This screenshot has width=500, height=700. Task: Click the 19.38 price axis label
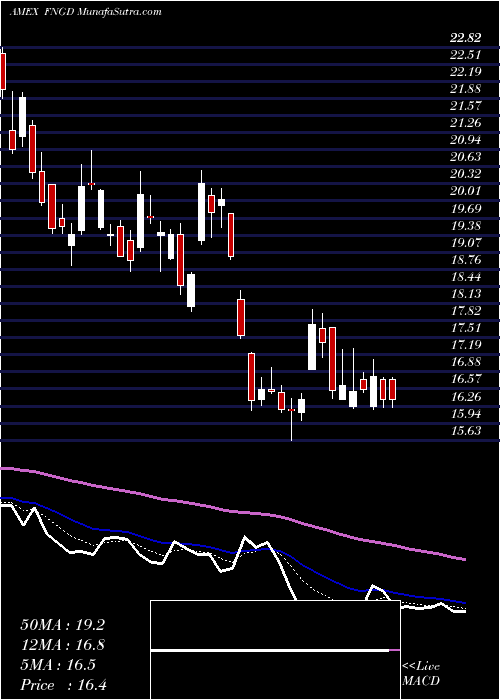pos(466,225)
